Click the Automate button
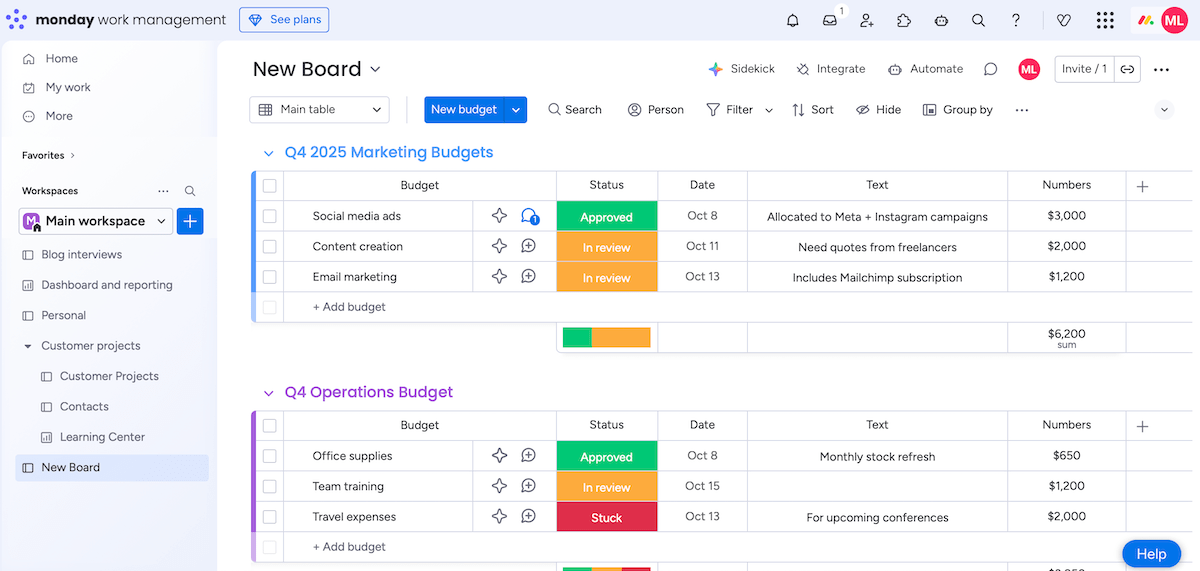Screen dimensions: 1200x571 925,69
